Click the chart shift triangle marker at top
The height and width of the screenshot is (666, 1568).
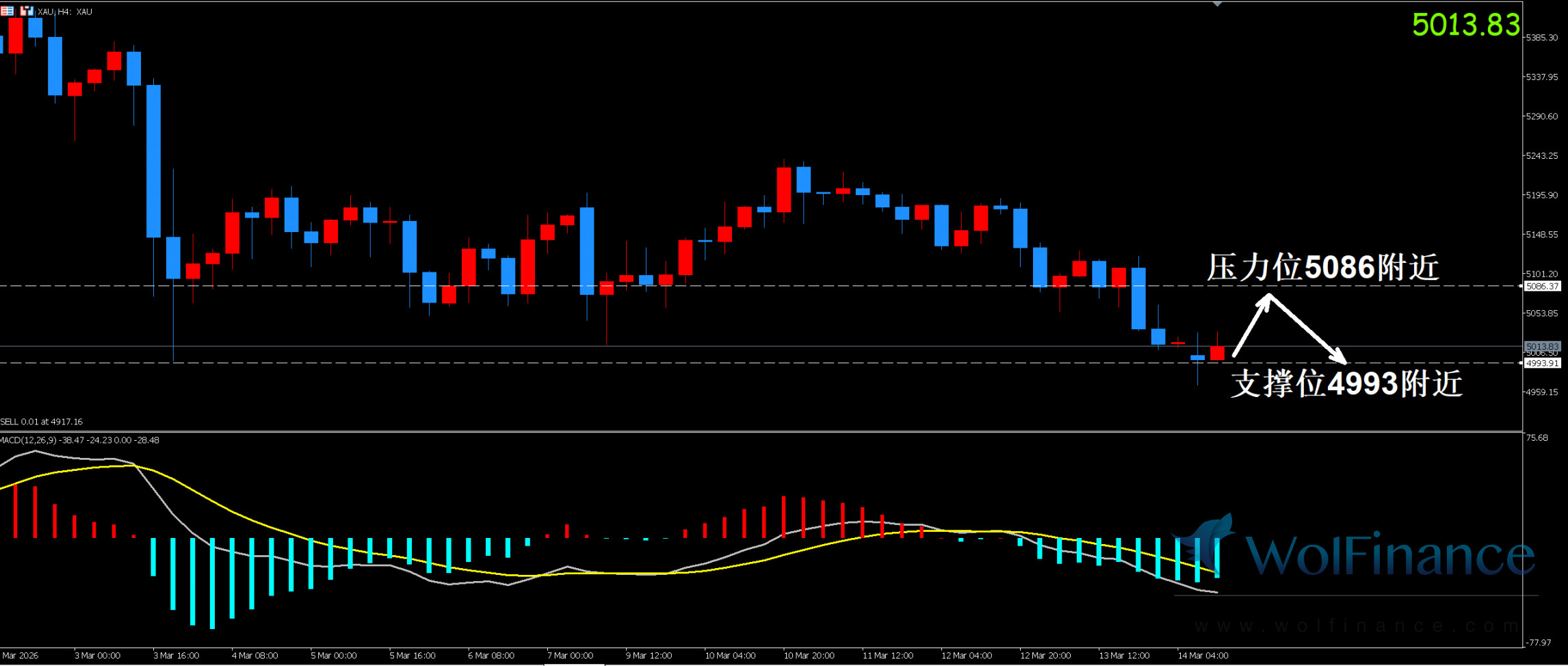tap(1217, 4)
